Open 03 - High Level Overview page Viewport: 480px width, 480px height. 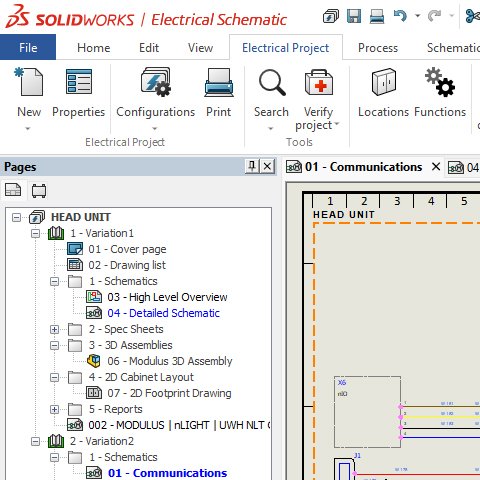tap(167, 297)
